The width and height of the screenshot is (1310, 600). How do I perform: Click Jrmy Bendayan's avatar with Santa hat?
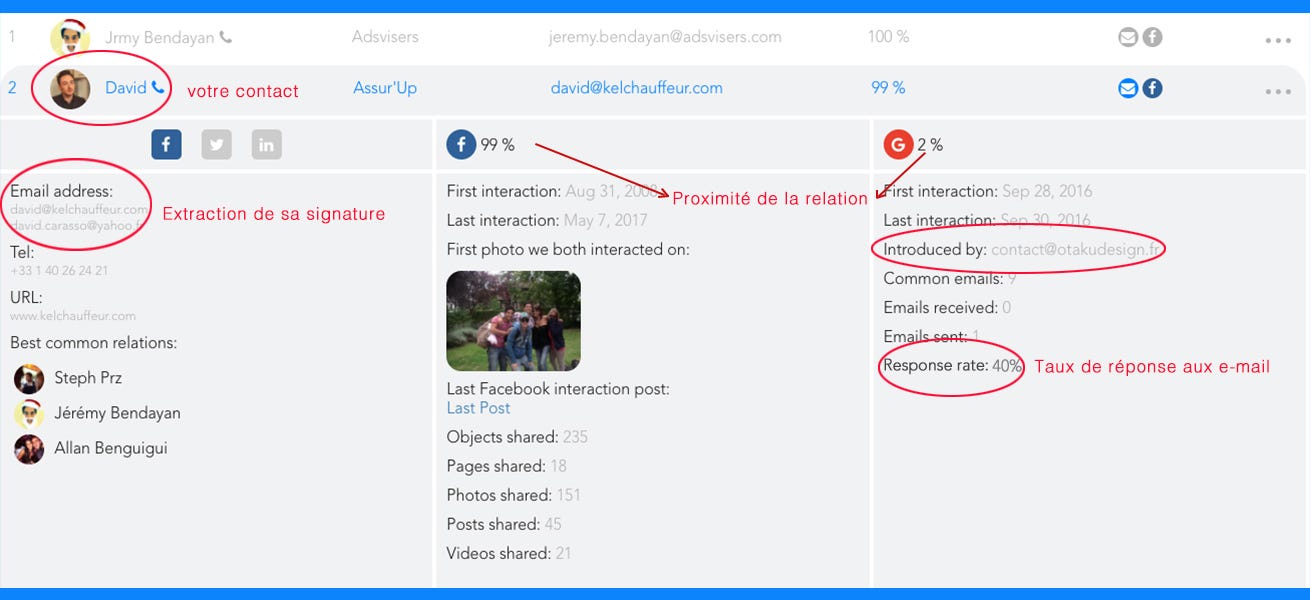(x=70, y=37)
